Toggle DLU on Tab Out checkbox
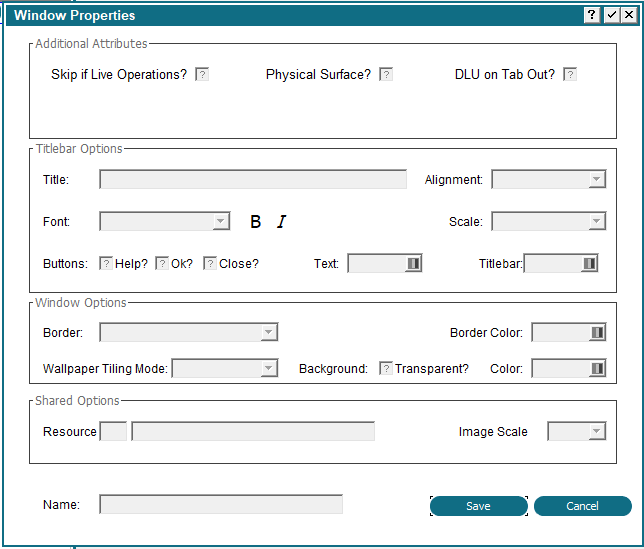Viewport: 644px width, 549px height. (x=570, y=75)
